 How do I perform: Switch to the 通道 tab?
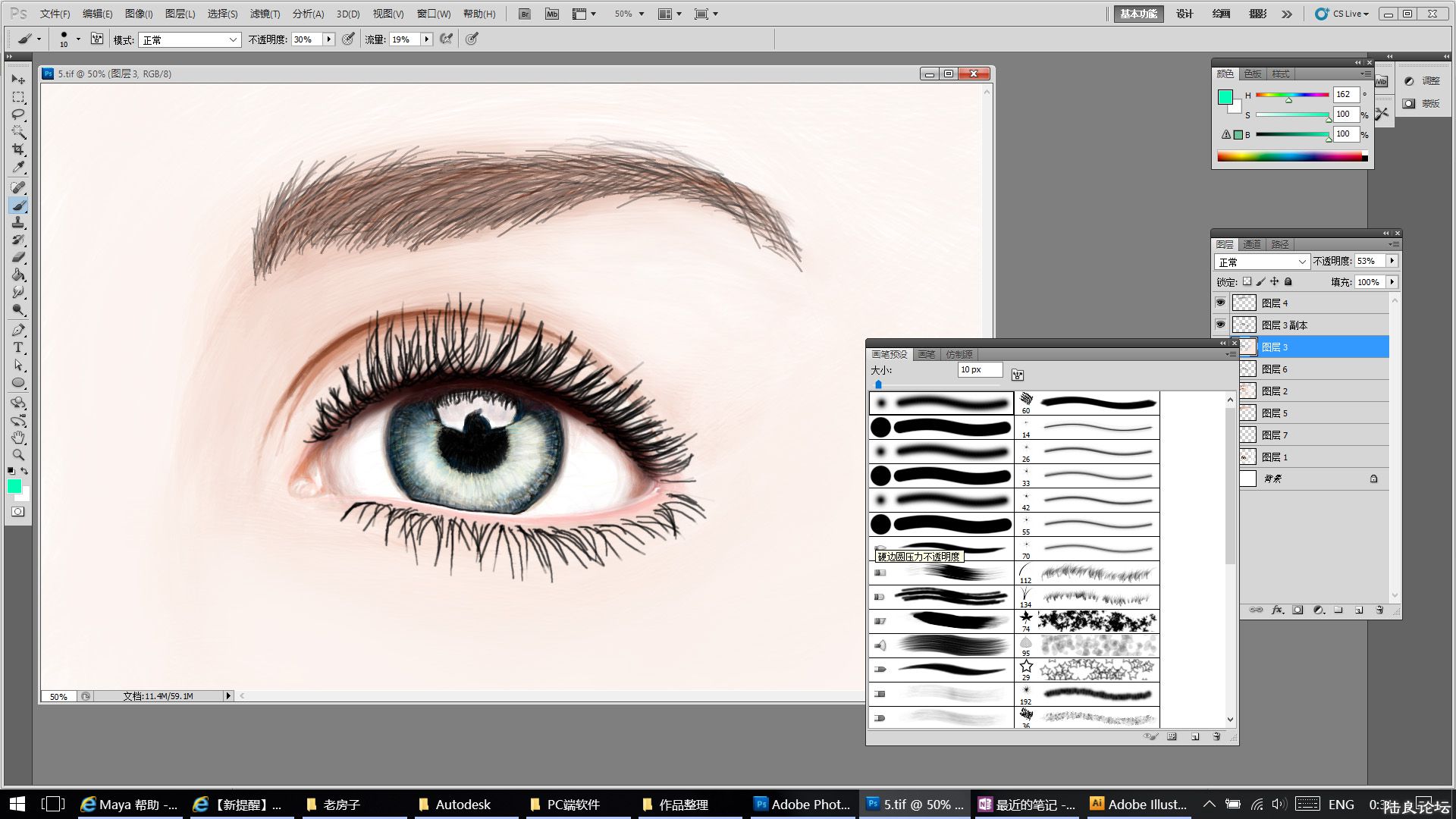click(1252, 244)
